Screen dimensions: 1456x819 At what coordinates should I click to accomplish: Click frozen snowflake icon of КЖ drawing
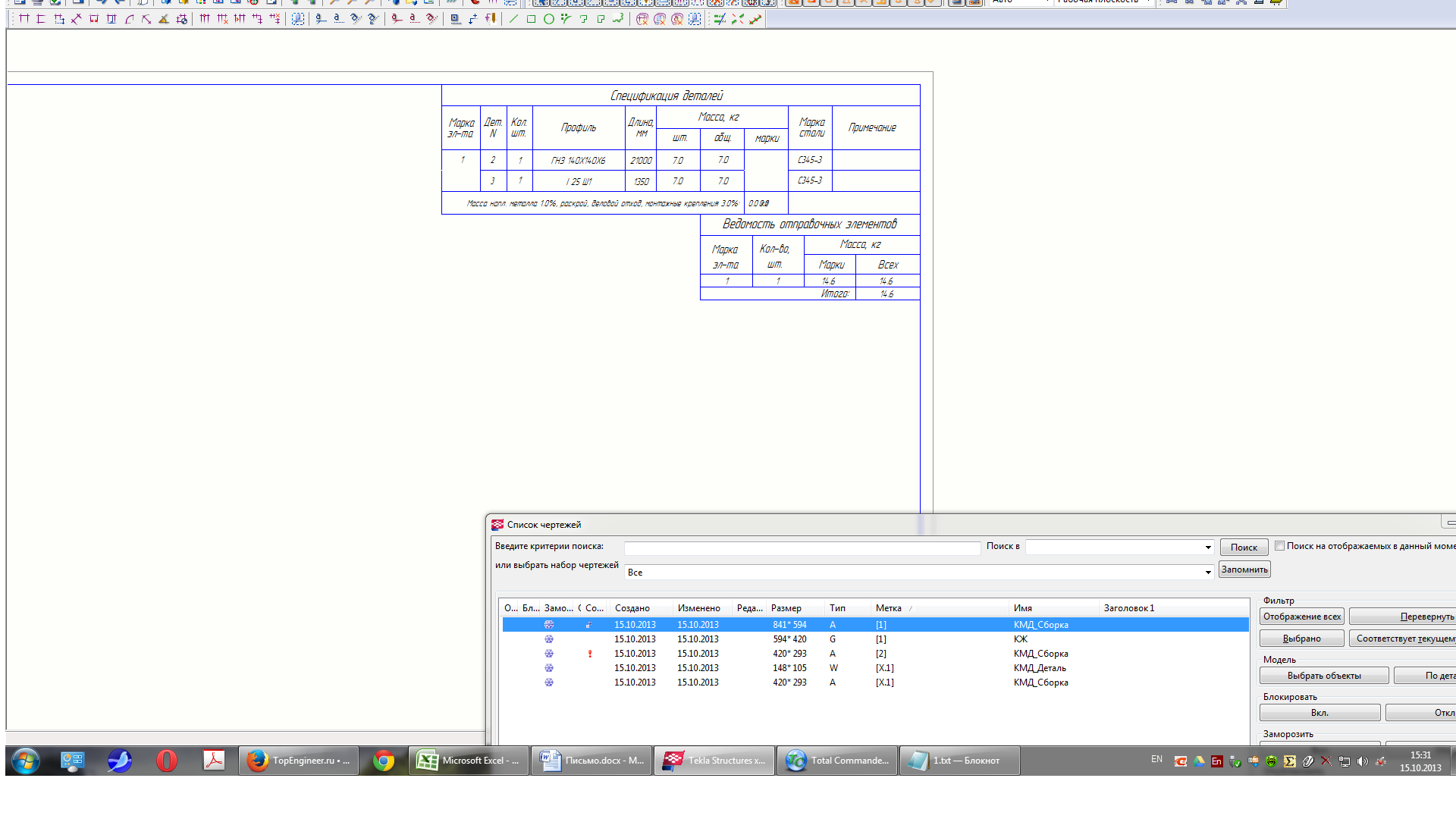click(x=549, y=639)
